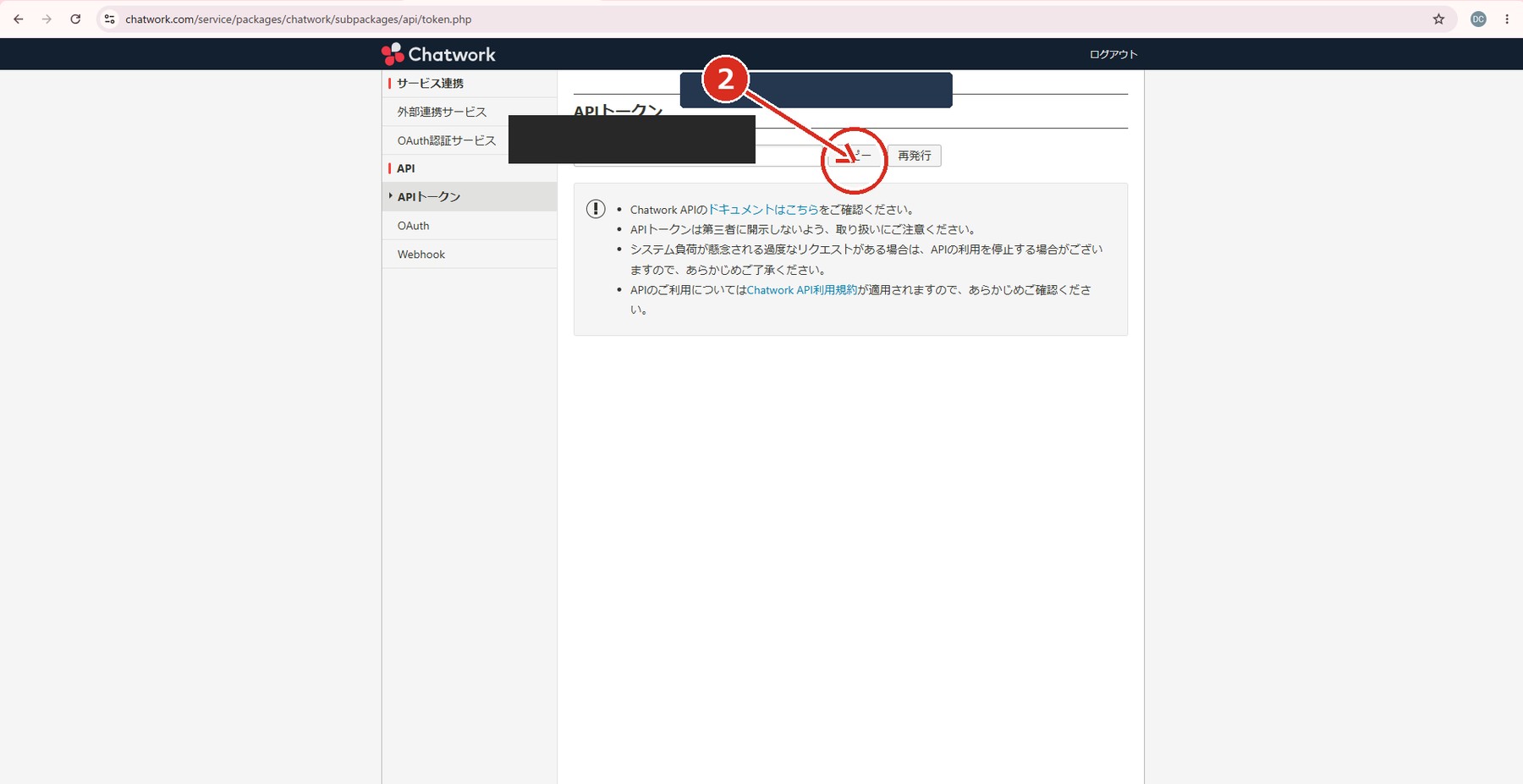Screen dimensions: 1523x784
Task: Click the システム負荷が懸念される notice text
Action: [866, 260]
